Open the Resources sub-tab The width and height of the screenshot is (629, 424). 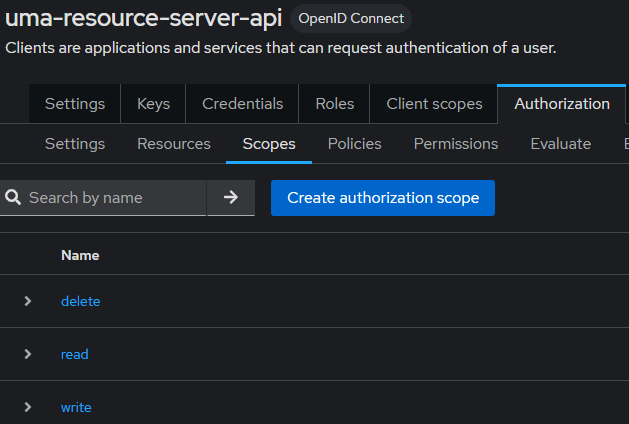(174, 144)
